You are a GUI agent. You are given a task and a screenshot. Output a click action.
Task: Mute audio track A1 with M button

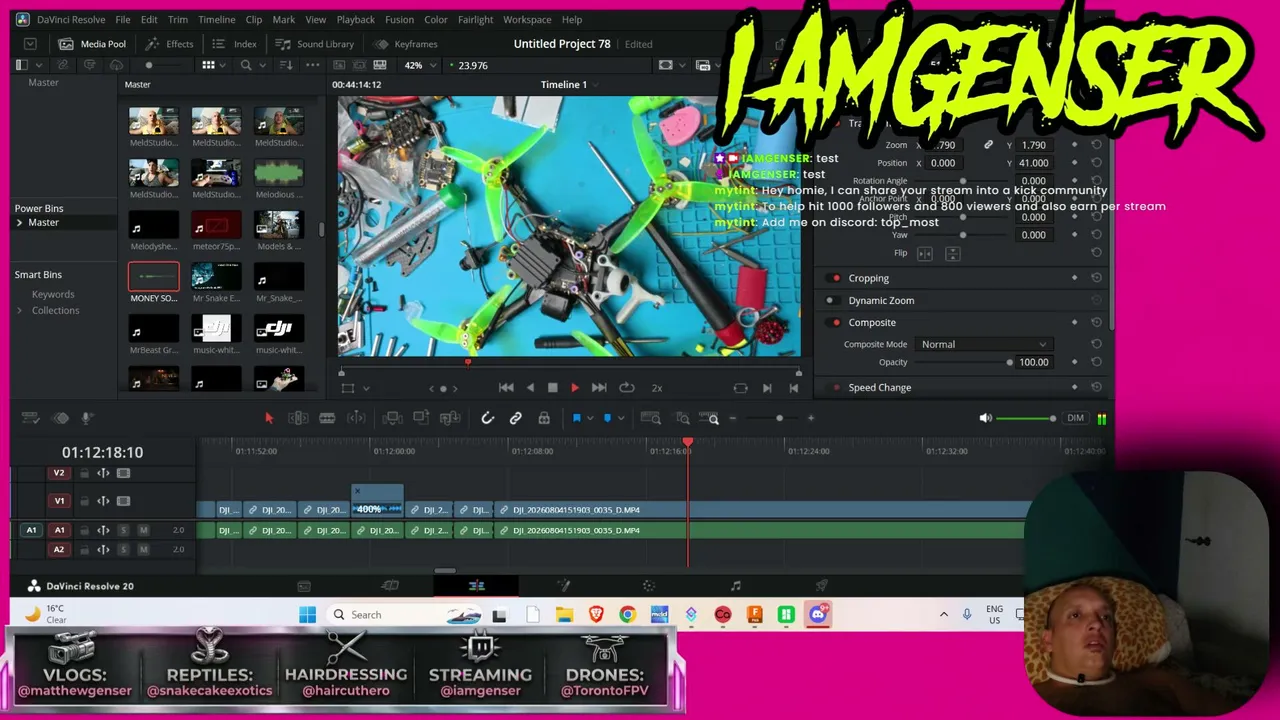coord(143,530)
